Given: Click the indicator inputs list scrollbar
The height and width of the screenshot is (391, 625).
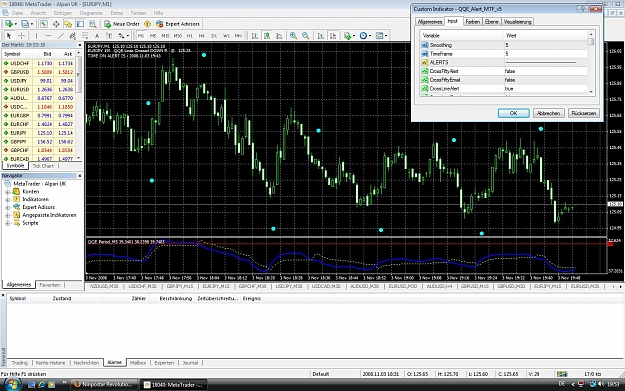Looking at the screenshot, I should click(x=591, y=63).
